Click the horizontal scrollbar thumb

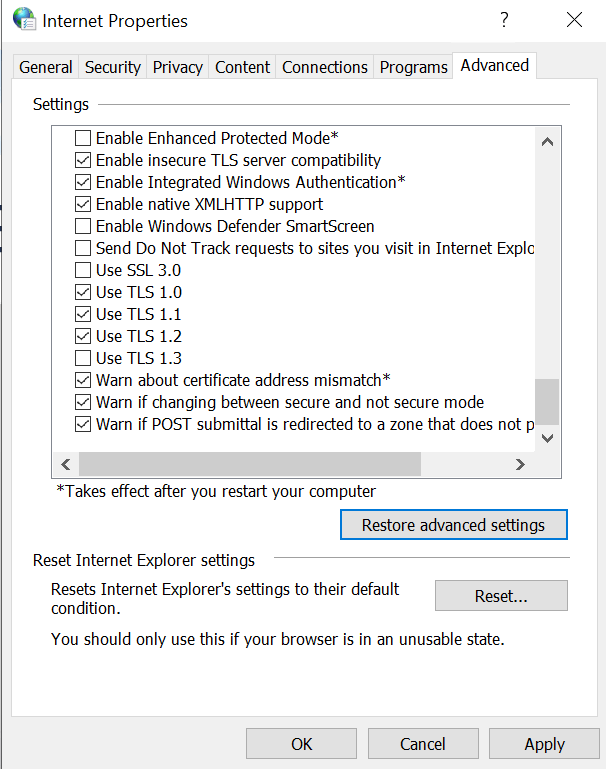click(x=250, y=464)
